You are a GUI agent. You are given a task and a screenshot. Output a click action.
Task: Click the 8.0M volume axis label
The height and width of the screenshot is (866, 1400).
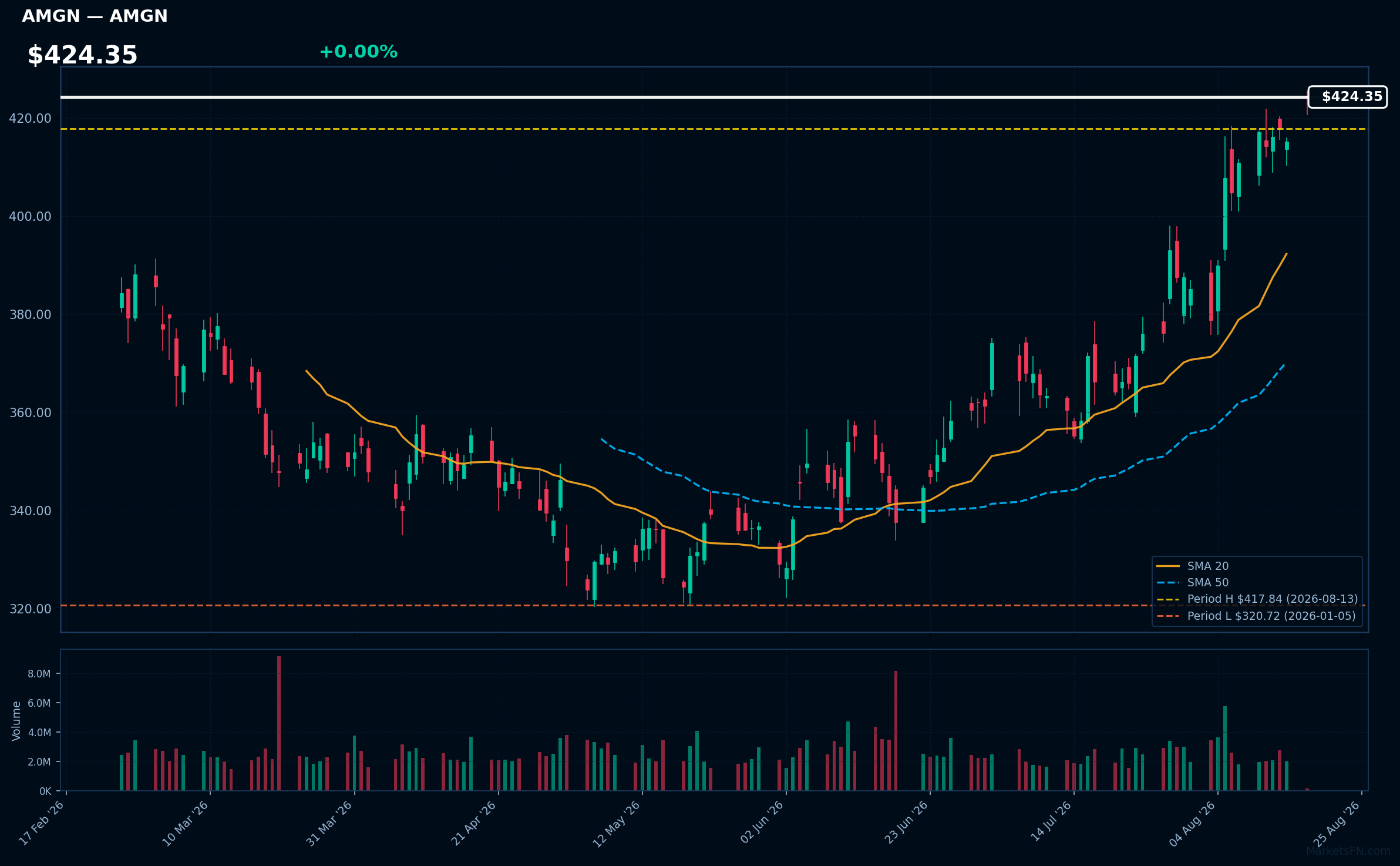click(39, 674)
